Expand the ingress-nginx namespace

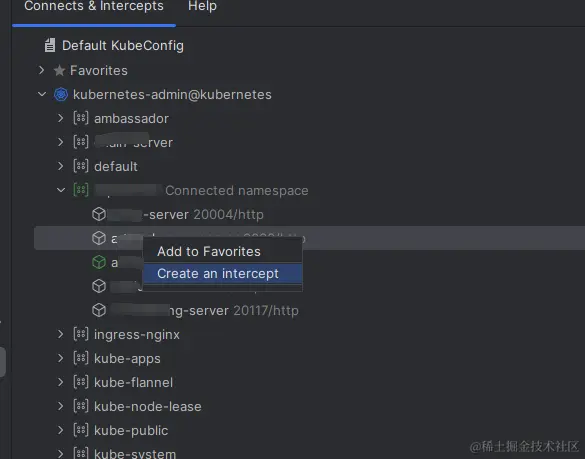tap(60, 334)
